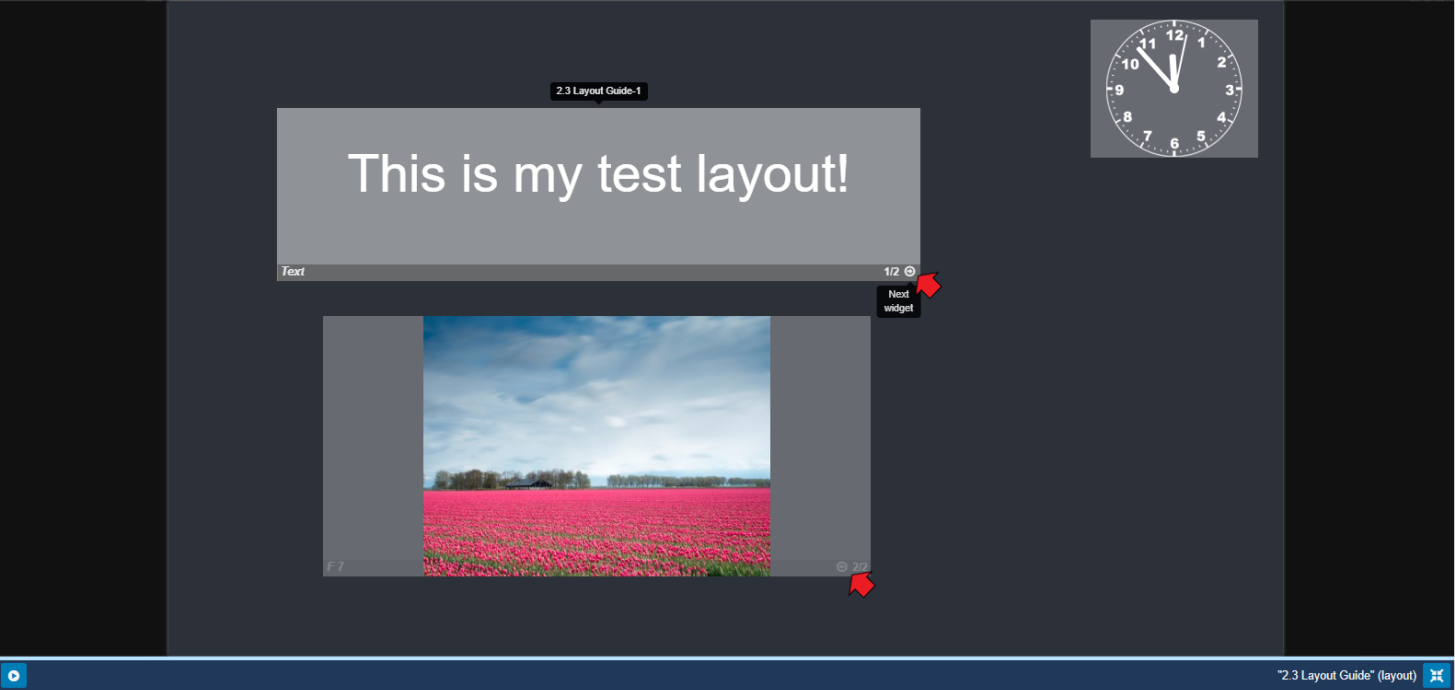Click the "2.3 Layout Guide" (layout) title

tap(1346, 676)
